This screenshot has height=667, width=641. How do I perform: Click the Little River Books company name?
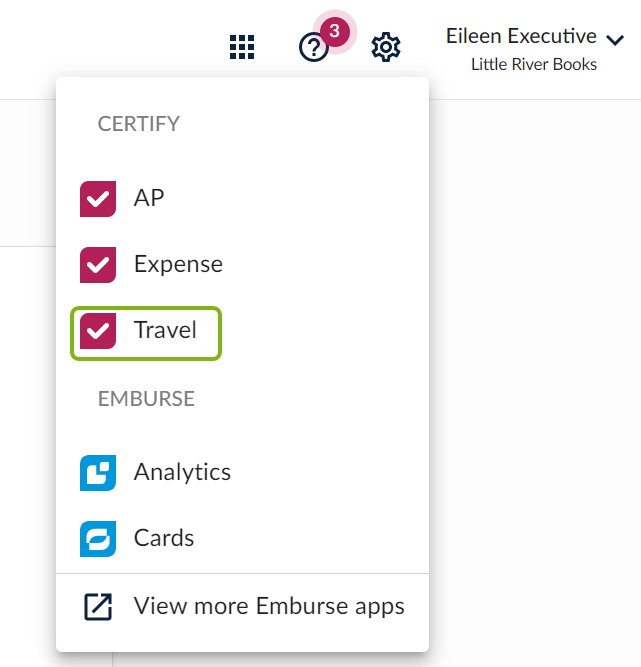coord(534,65)
